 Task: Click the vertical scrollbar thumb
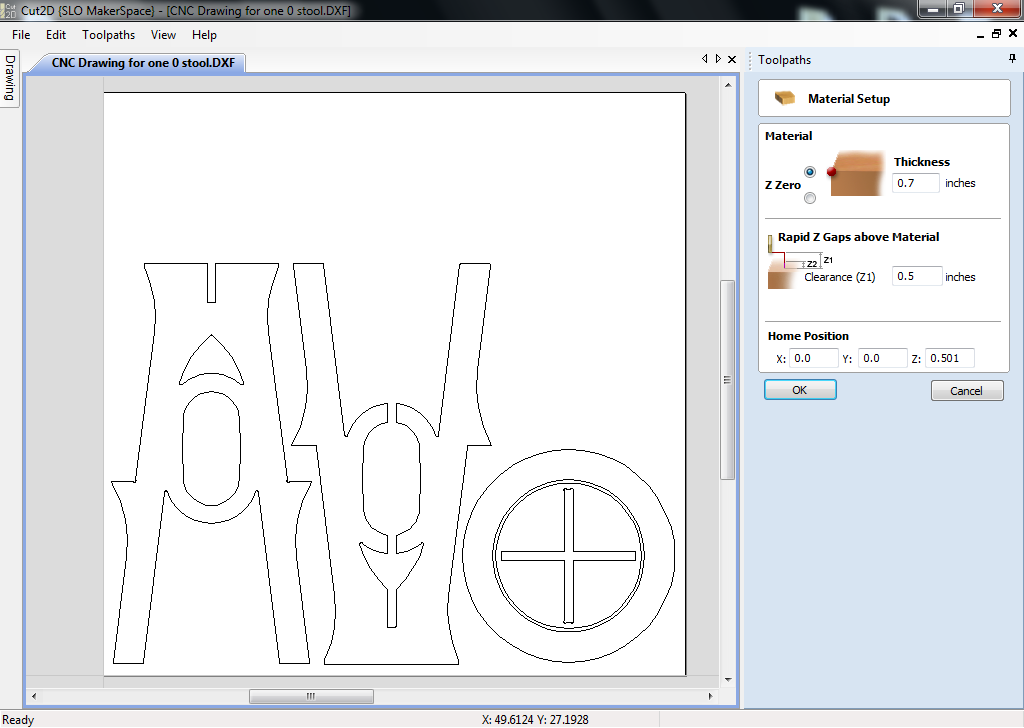[728, 380]
